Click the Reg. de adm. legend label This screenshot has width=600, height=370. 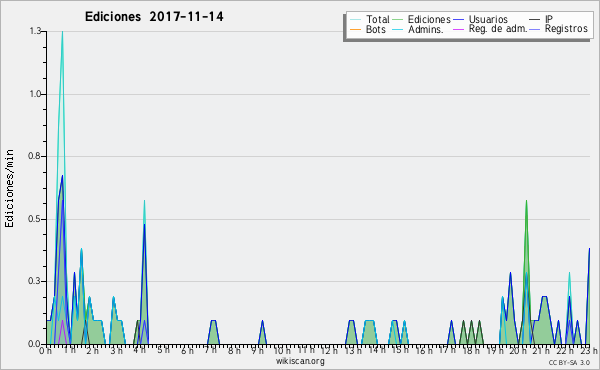pos(498,29)
